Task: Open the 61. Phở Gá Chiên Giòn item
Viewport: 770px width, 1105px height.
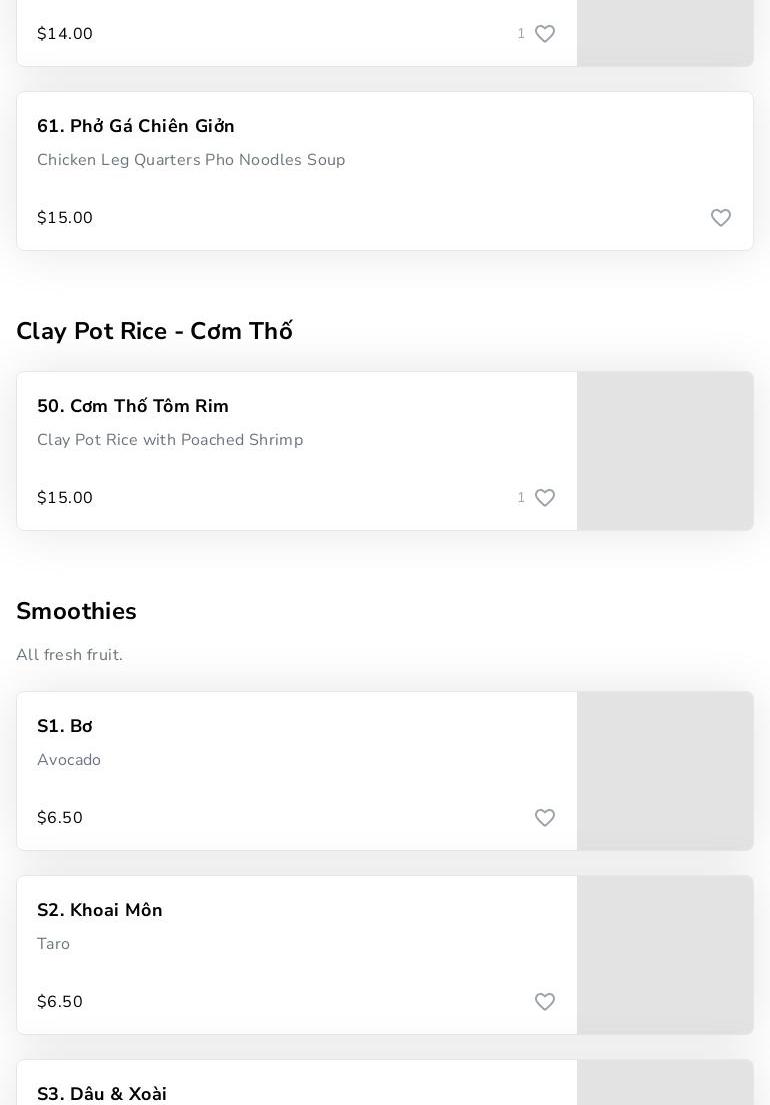Action: tap(136, 127)
